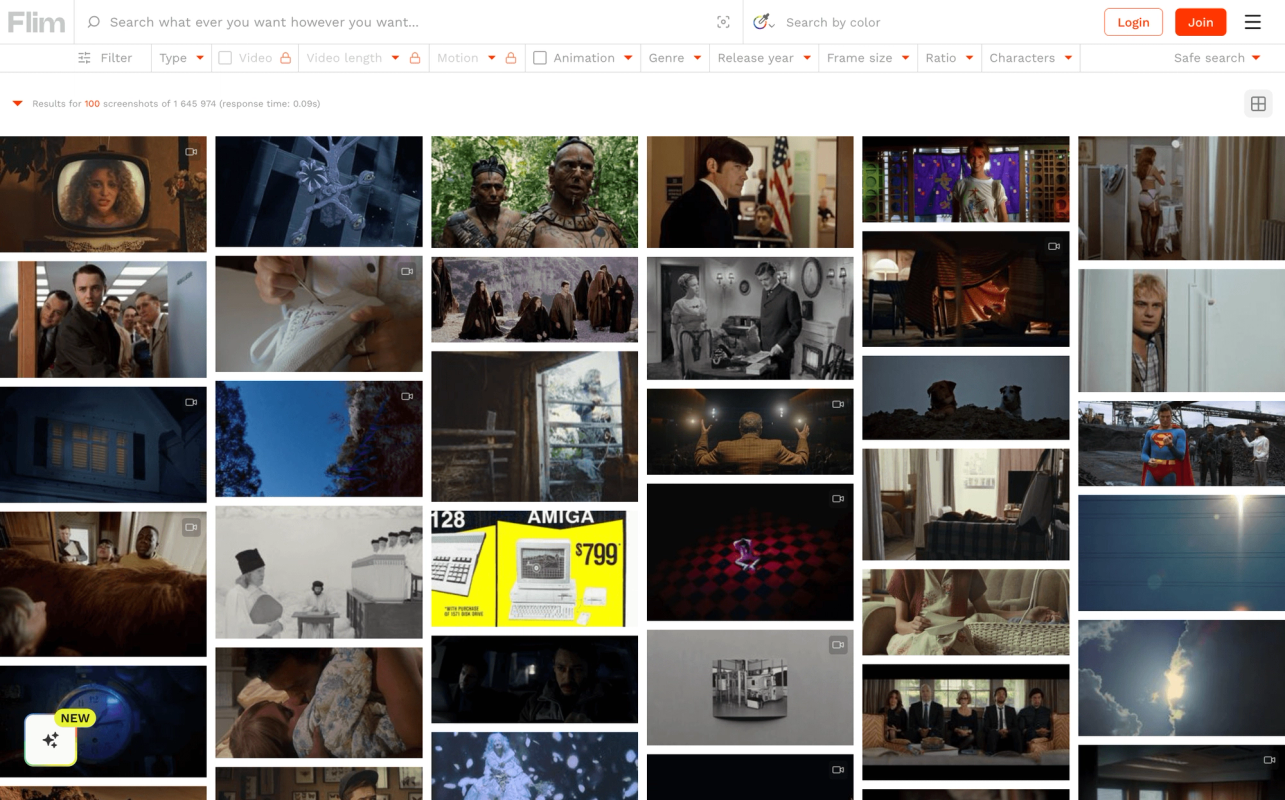Screen dimensions: 1285x800
Task: Open the hooded figures on rocks thumbnail
Action: (534, 300)
